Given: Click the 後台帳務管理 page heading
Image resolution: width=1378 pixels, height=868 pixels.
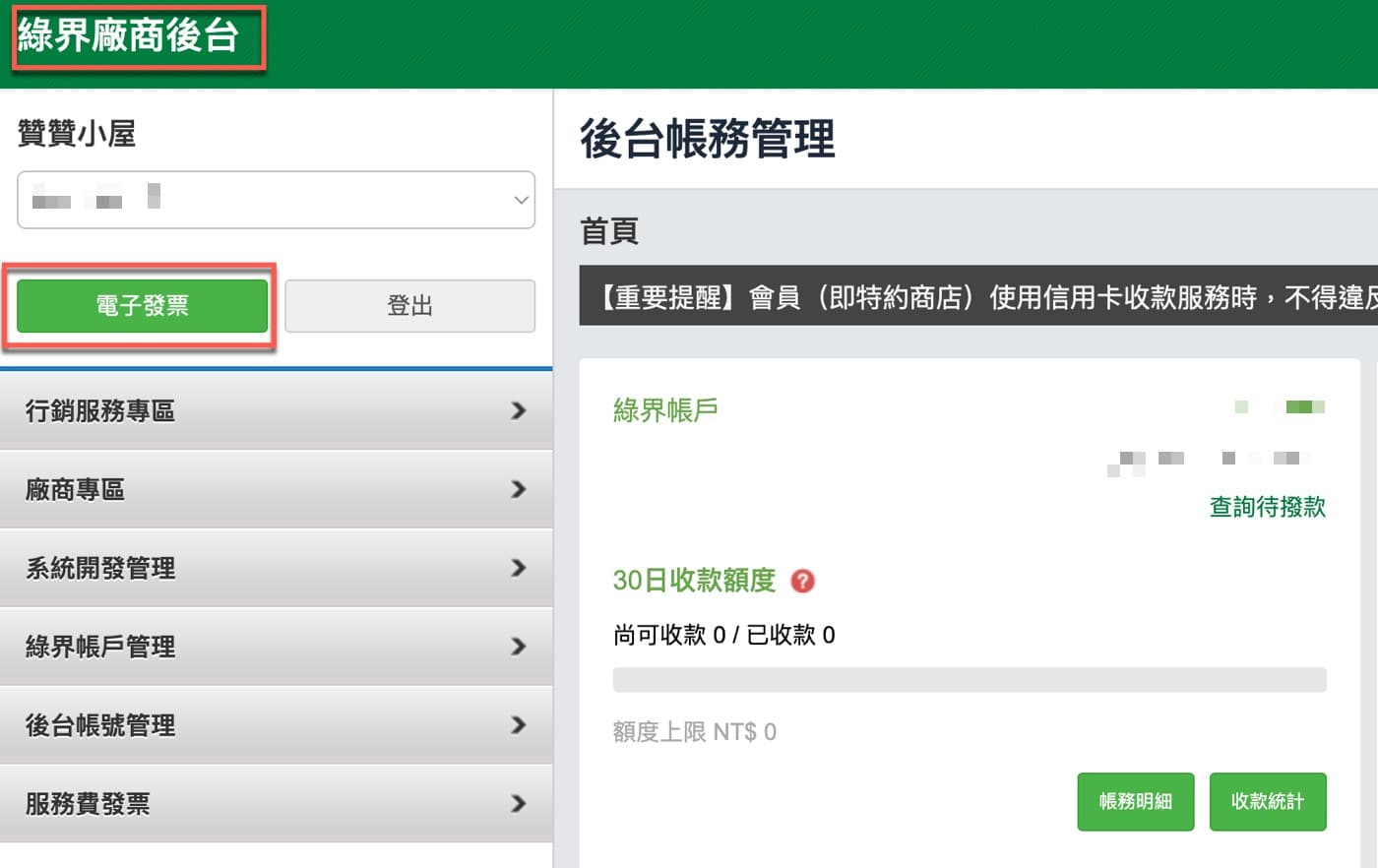Looking at the screenshot, I should point(708,138).
